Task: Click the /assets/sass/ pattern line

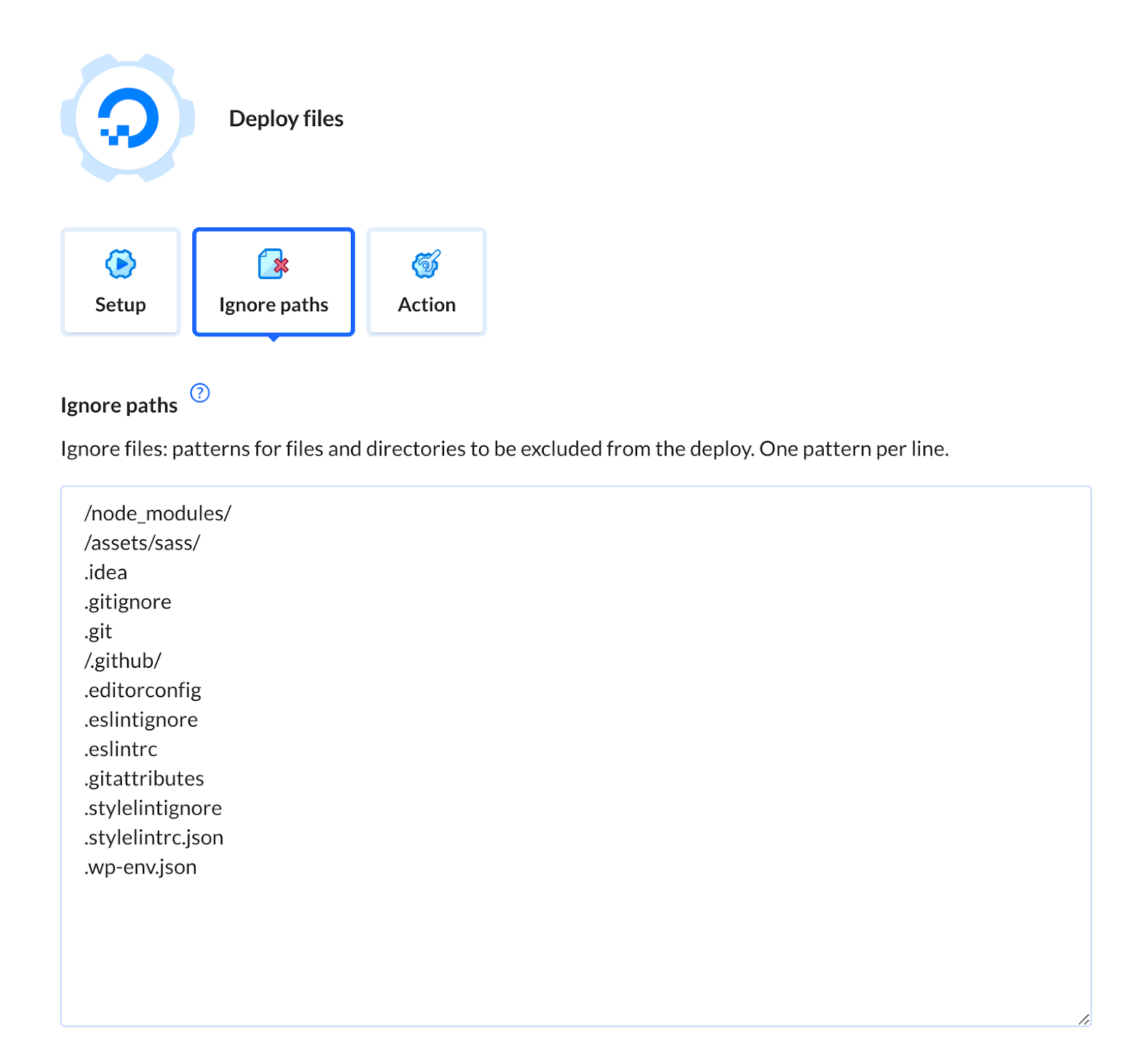Action: click(x=142, y=543)
